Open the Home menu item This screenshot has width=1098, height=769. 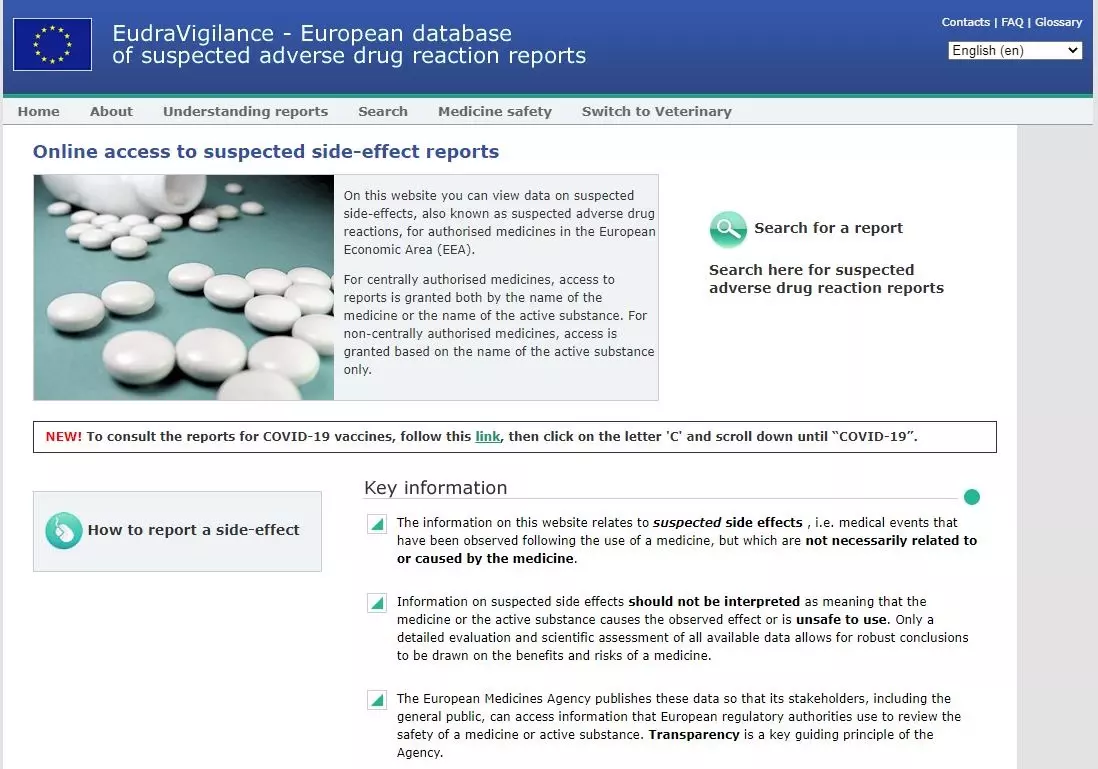(39, 111)
